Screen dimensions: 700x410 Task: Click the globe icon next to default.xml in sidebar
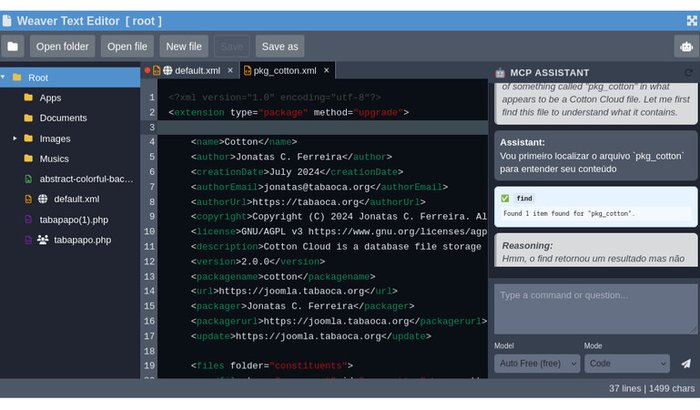click(43, 199)
